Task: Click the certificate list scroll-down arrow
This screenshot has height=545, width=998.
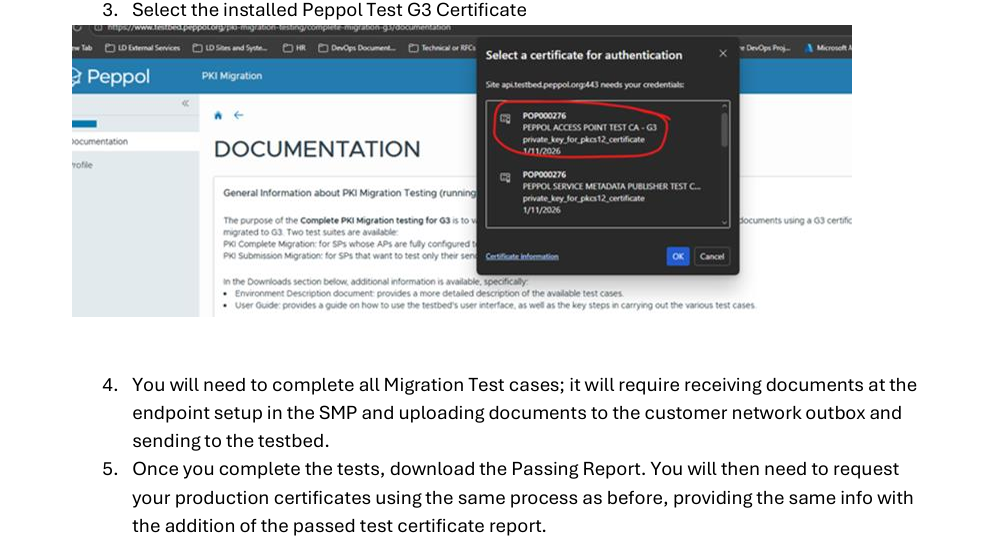Action: pos(724,222)
